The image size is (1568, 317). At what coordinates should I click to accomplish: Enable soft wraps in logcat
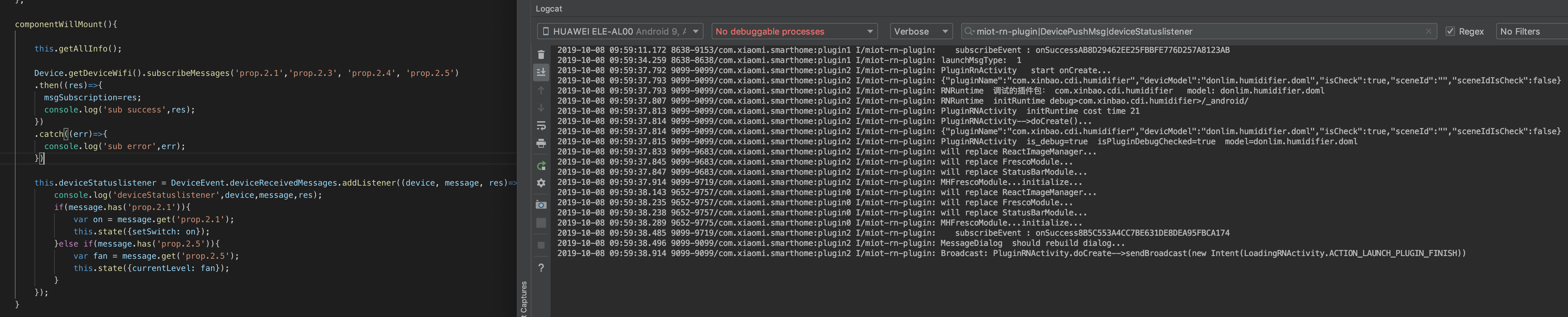coord(540,125)
